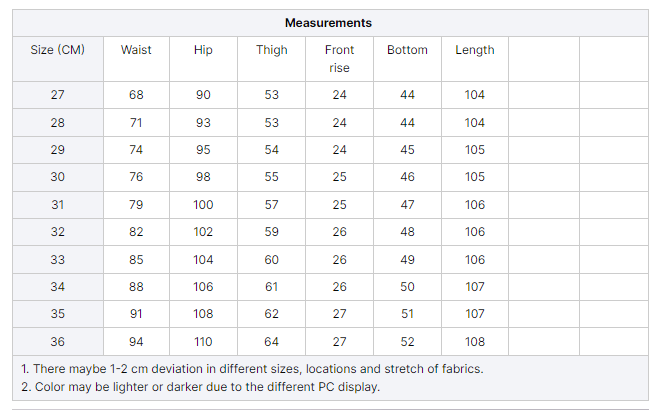
Task: Click the Measurements table title
Action: pyautogui.click(x=328, y=23)
